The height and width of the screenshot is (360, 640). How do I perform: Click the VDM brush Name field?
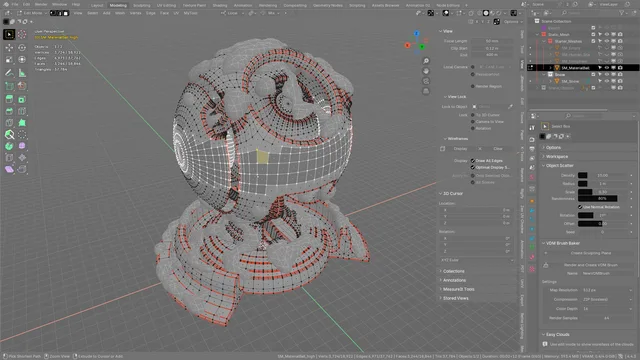click(x=606, y=273)
